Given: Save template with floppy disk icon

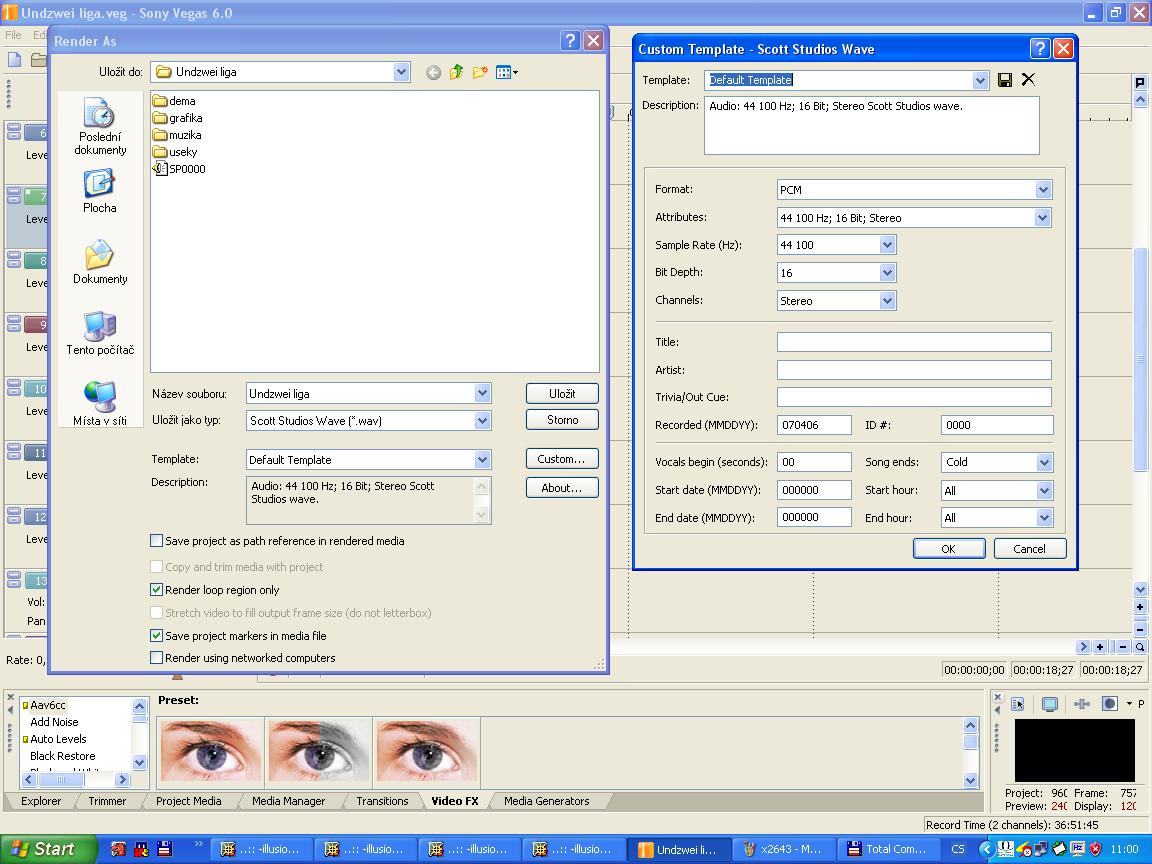Looking at the screenshot, I should (1005, 80).
